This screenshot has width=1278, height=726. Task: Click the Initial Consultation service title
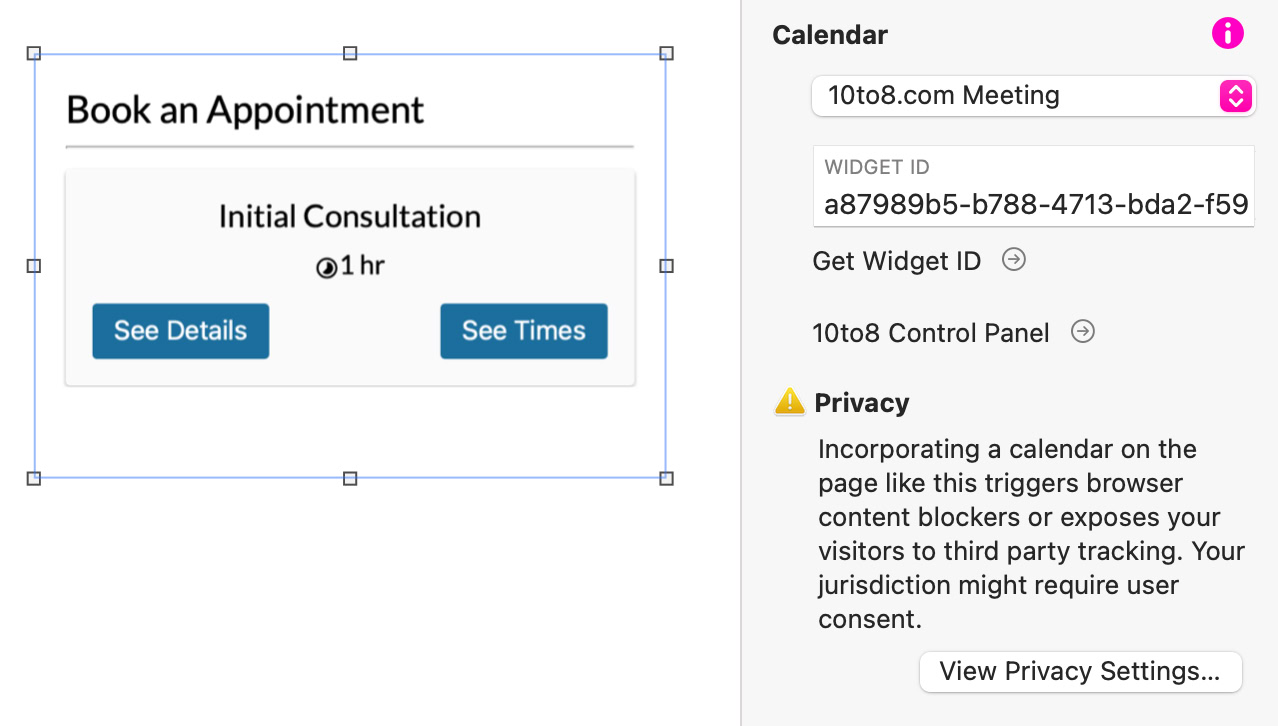(350, 216)
